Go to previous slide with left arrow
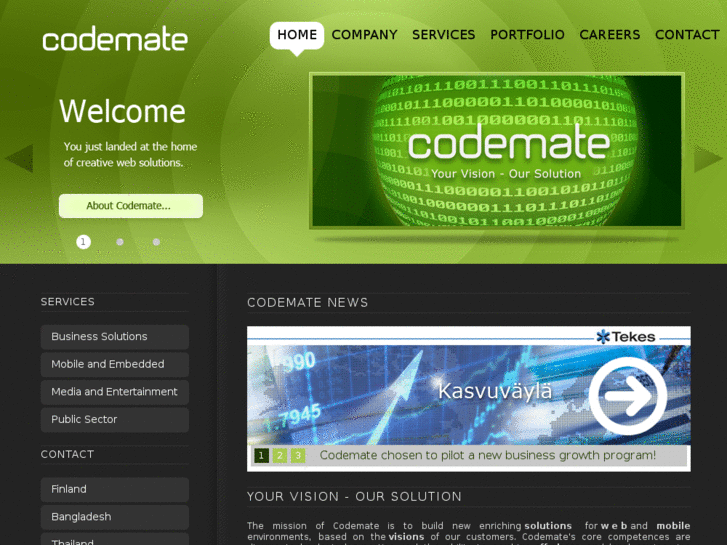This screenshot has width=727, height=545. [19, 158]
